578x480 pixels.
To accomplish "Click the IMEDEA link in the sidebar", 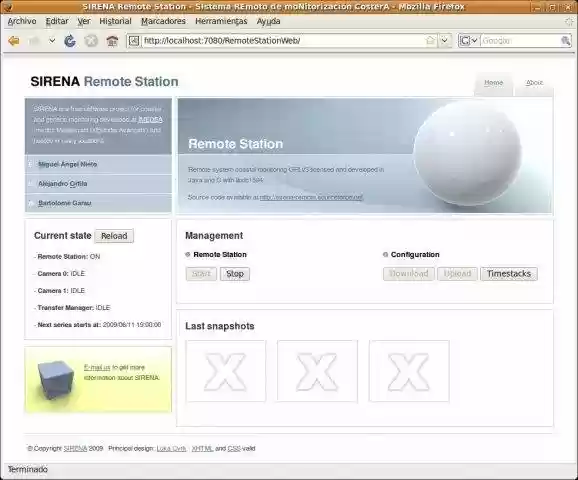I will point(150,119).
